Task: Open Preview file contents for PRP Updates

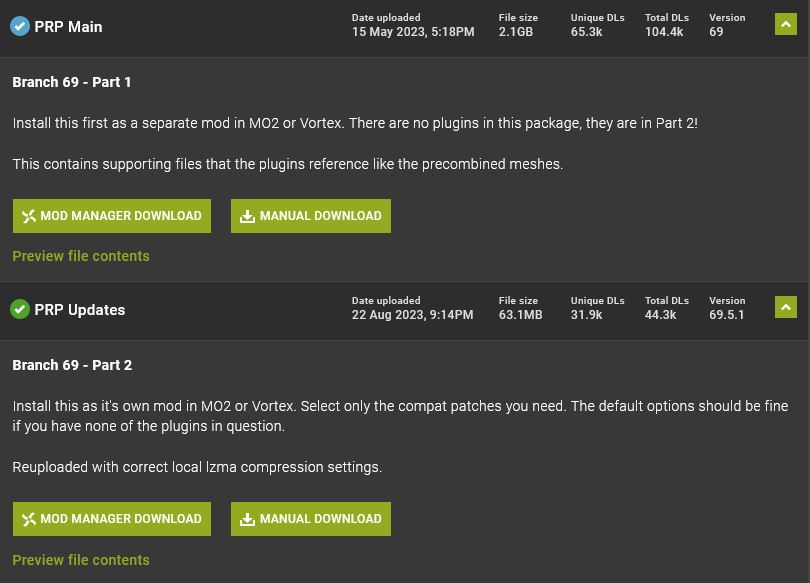Action: coord(81,560)
